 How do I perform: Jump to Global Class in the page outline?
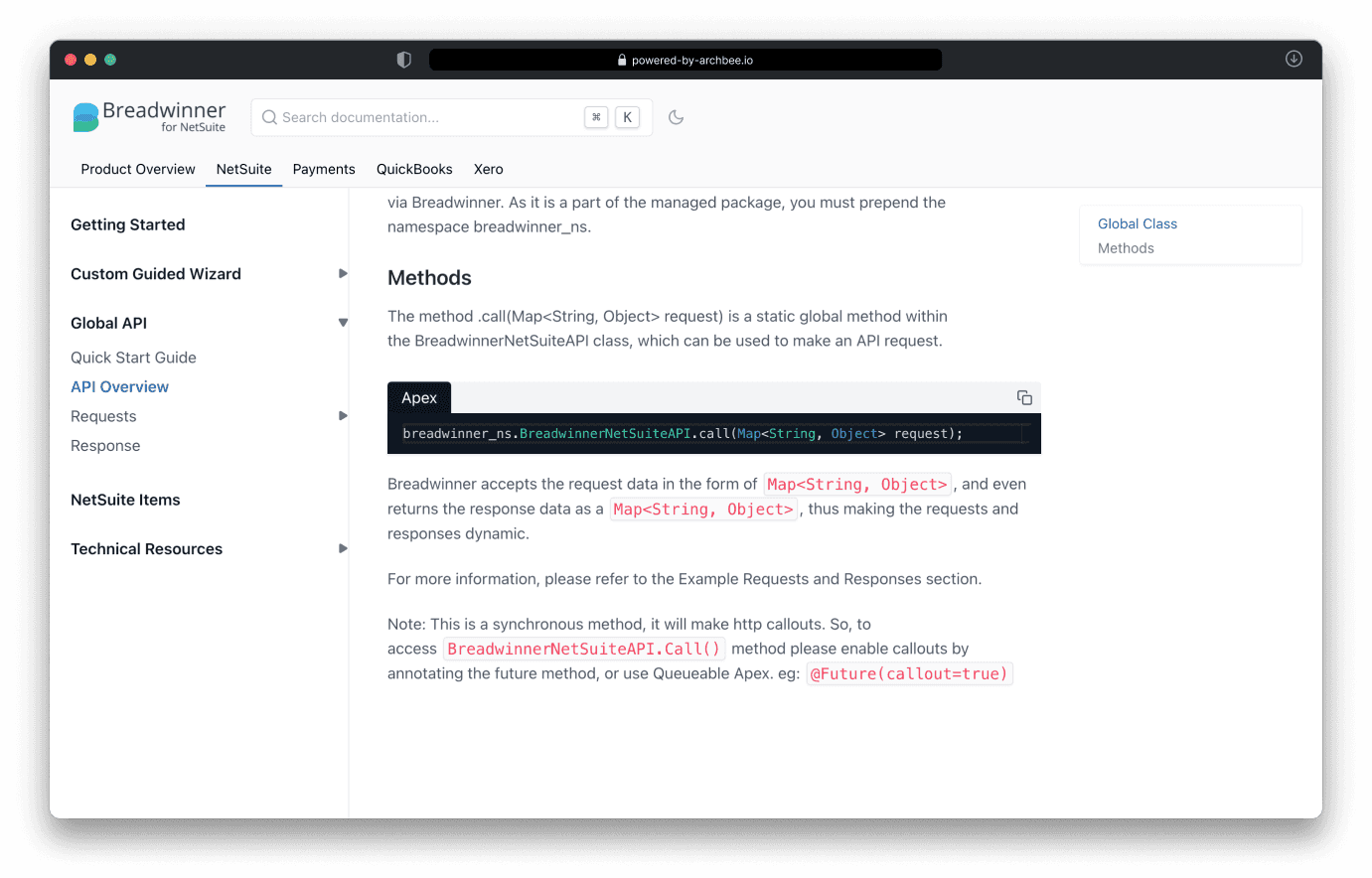(x=1137, y=223)
